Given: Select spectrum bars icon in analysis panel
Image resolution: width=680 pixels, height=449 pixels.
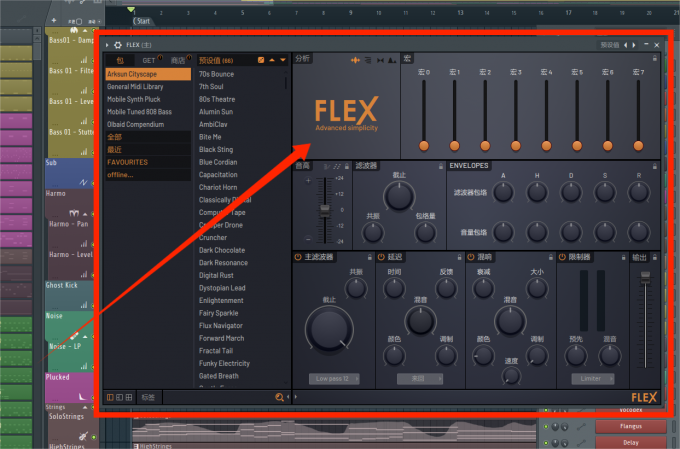Looking at the screenshot, I should pyautogui.click(x=368, y=60).
